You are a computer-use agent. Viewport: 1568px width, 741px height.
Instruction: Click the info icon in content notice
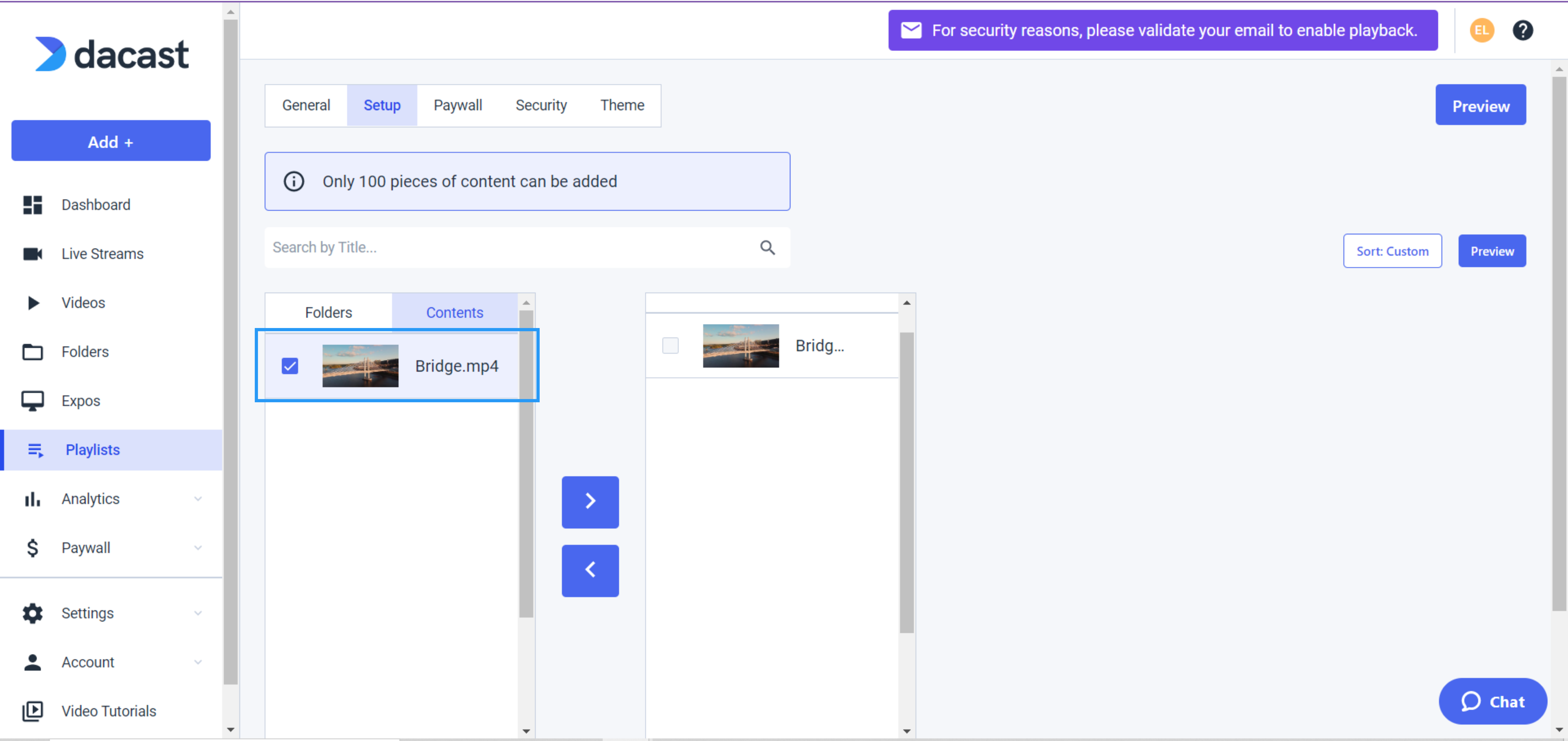[x=294, y=181]
